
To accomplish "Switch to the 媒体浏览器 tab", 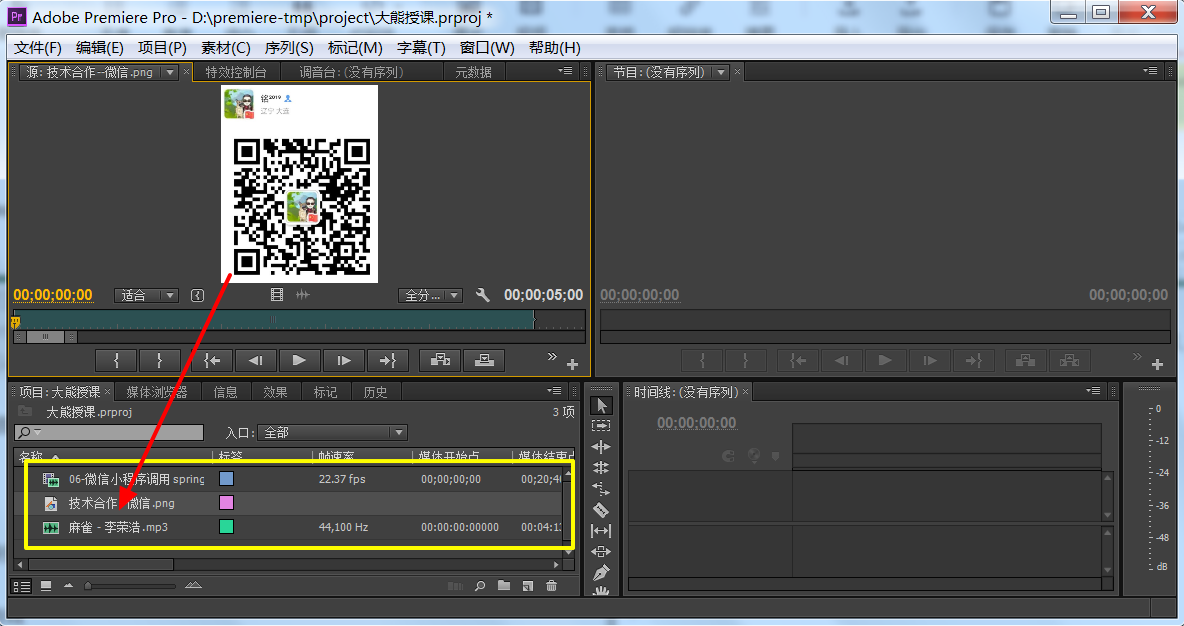I will pos(156,392).
